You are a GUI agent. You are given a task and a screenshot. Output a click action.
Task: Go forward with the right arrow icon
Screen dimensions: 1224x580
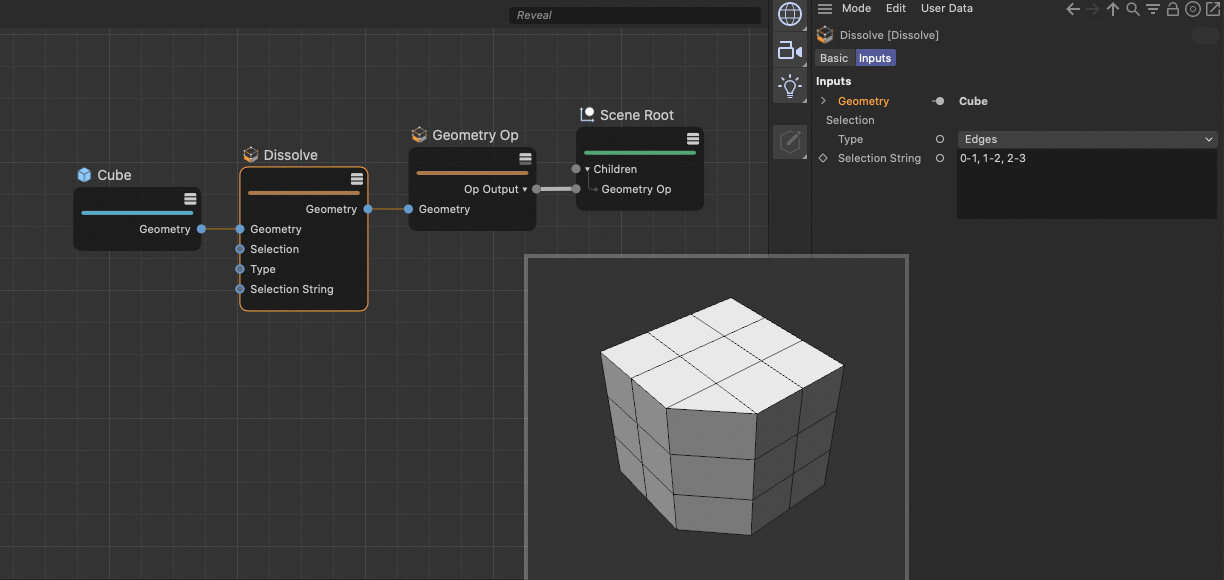[1093, 9]
